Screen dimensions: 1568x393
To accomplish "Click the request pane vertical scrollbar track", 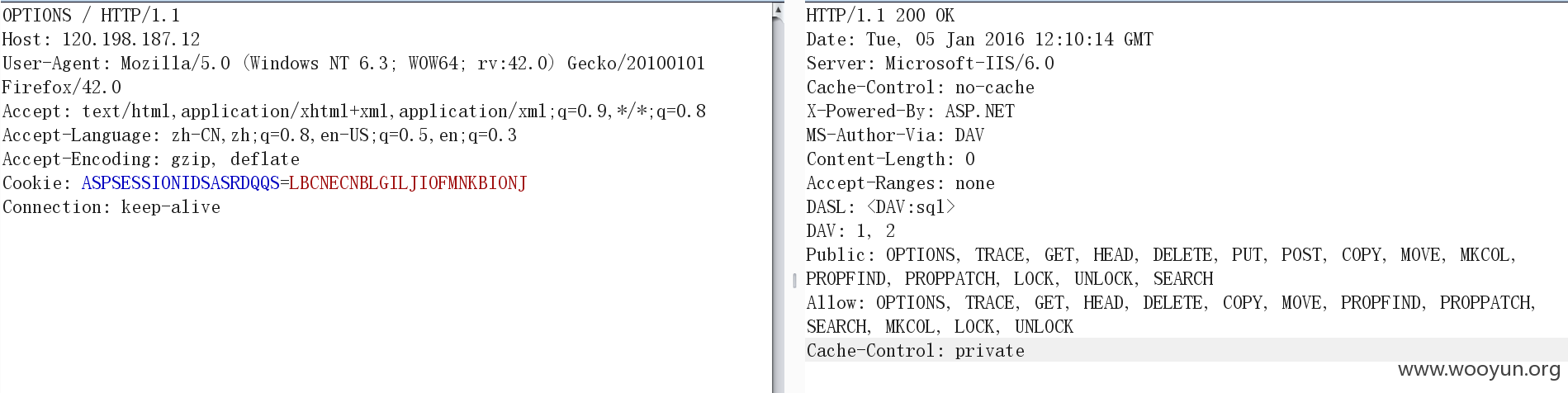I will [x=778, y=206].
